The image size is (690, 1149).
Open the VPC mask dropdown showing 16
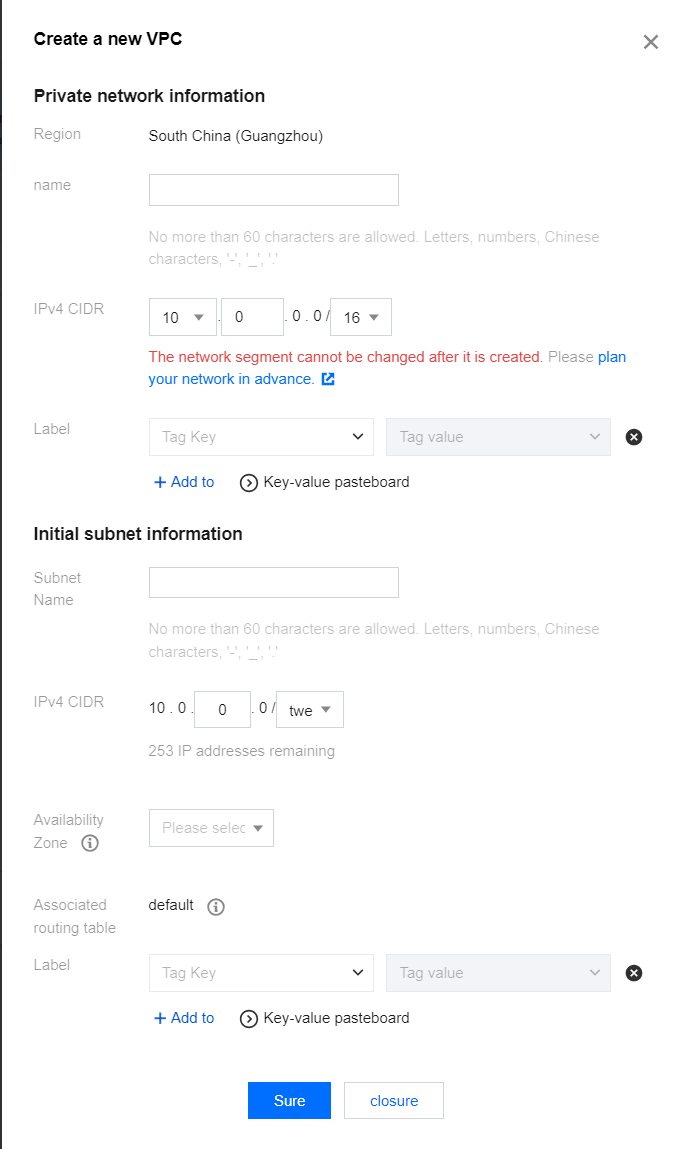(x=360, y=318)
